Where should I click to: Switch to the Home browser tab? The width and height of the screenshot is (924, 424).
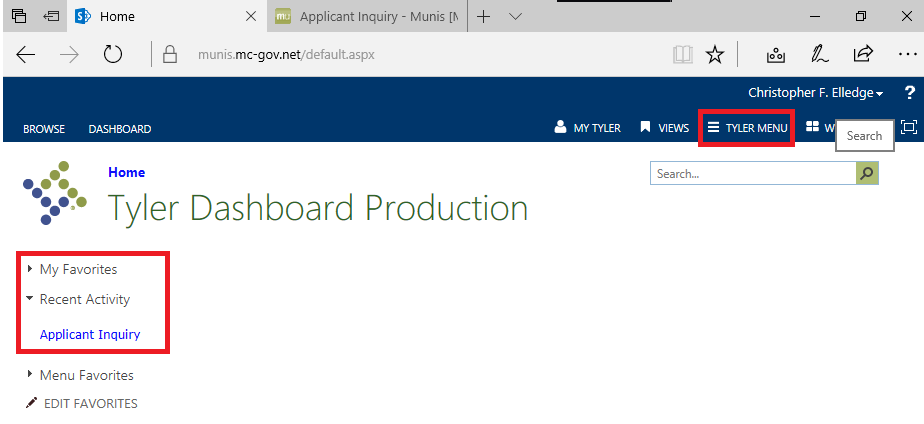click(x=168, y=16)
